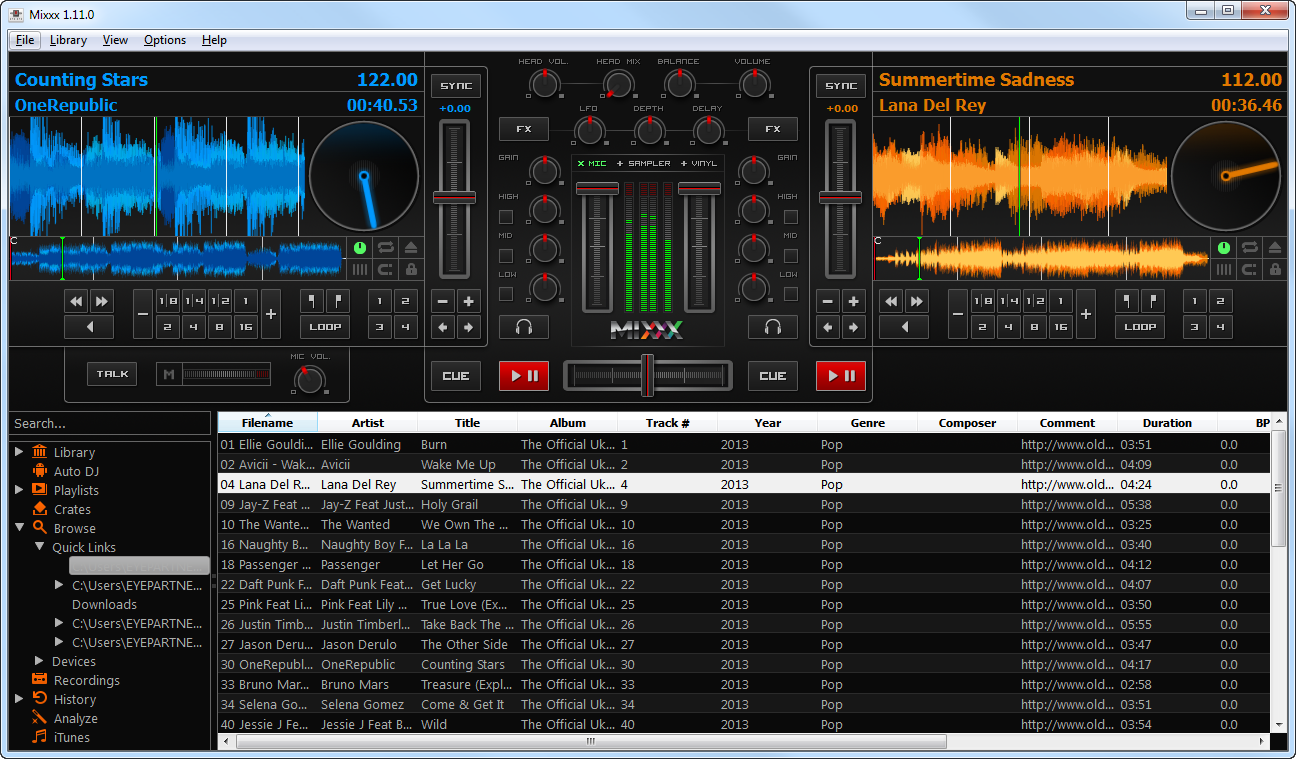The width and height of the screenshot is (1296, 759).
Task: Sort tracks by the Artist column header
Action: (368, 423)
